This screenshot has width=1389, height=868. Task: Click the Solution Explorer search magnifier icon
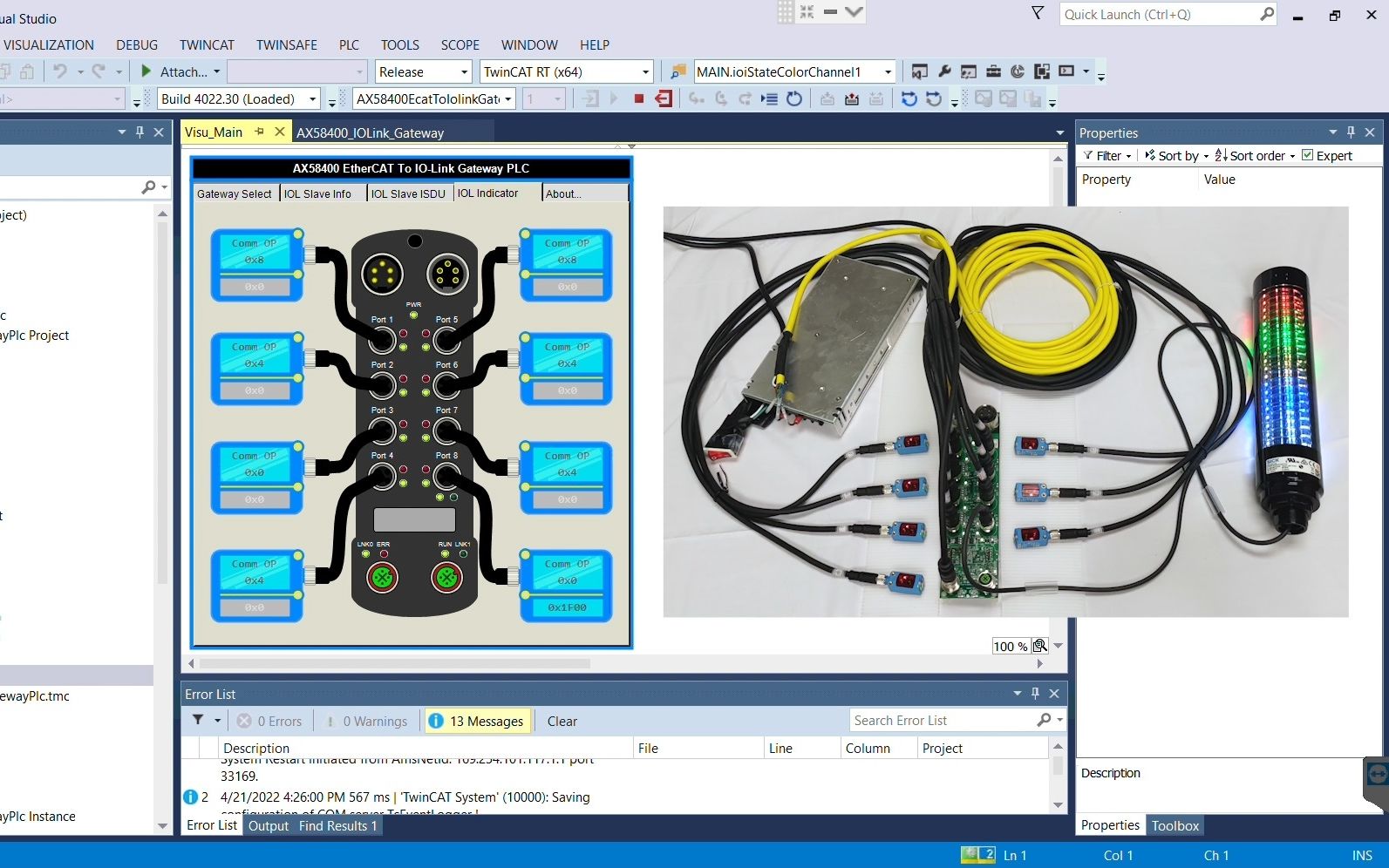click(149, 186)
